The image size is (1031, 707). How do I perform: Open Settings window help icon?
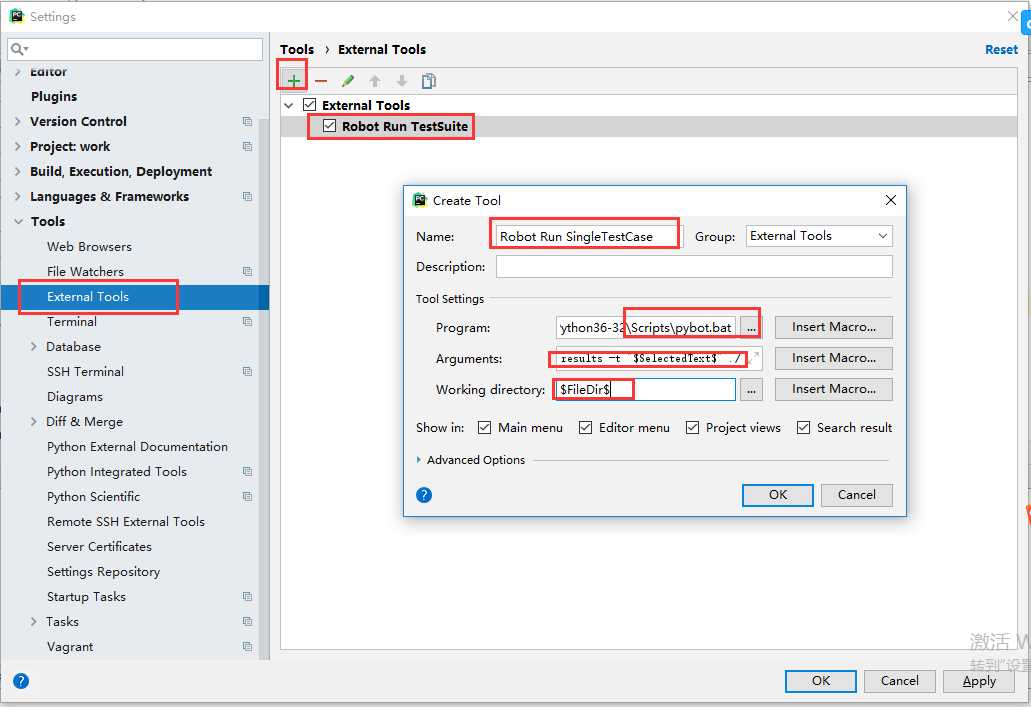pyautogui.click(x=21, y=681)
